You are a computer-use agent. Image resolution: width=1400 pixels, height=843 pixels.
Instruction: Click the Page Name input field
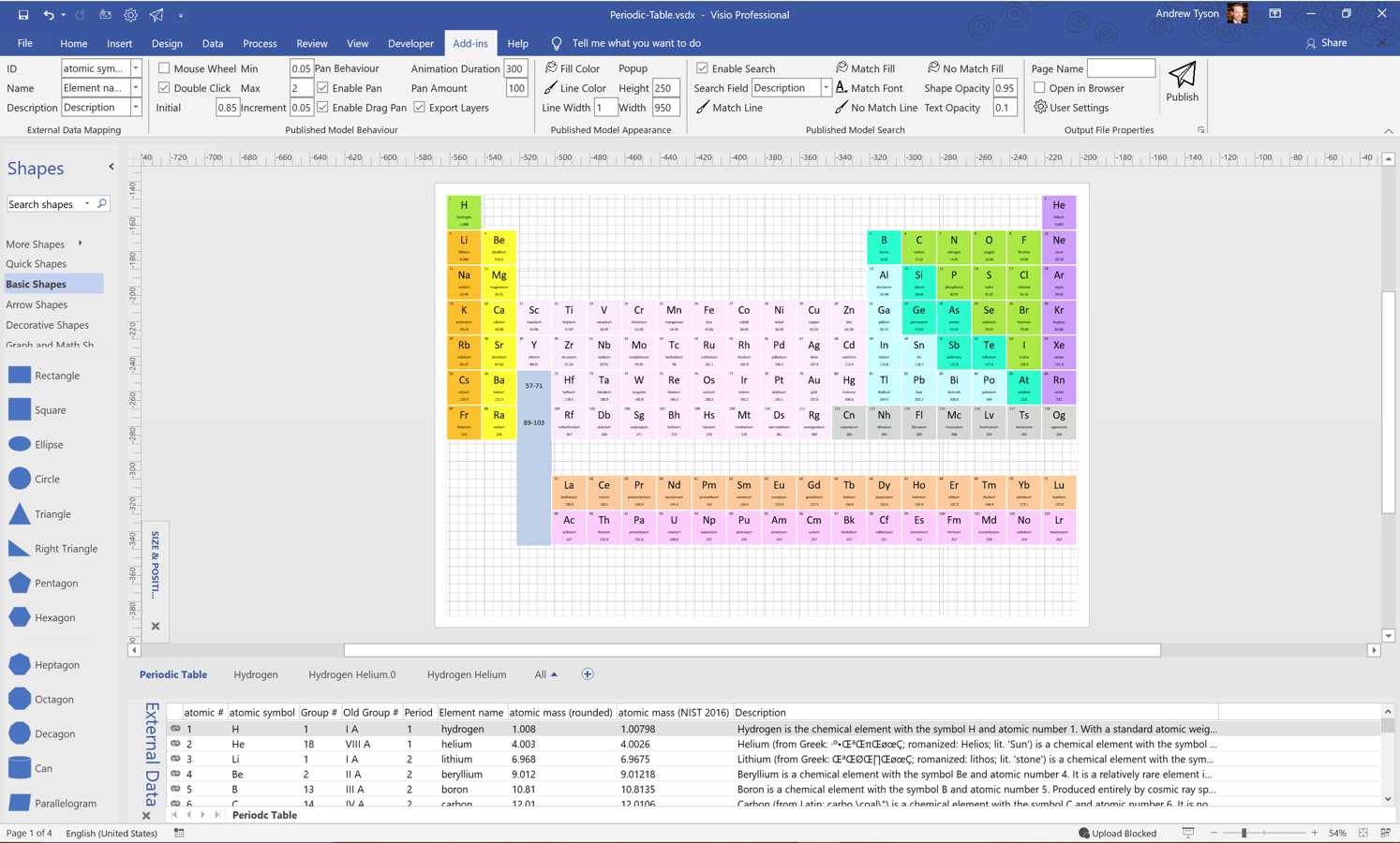[1121, 68]
